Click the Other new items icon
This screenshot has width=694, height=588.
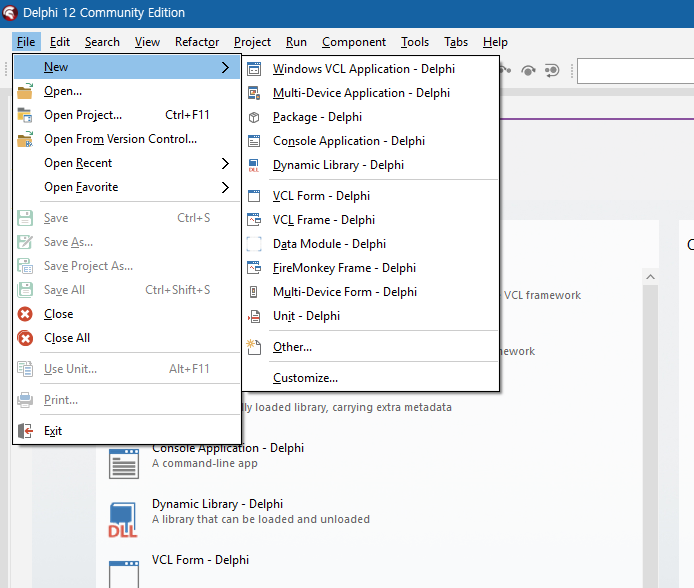click(x=254, y=347)
